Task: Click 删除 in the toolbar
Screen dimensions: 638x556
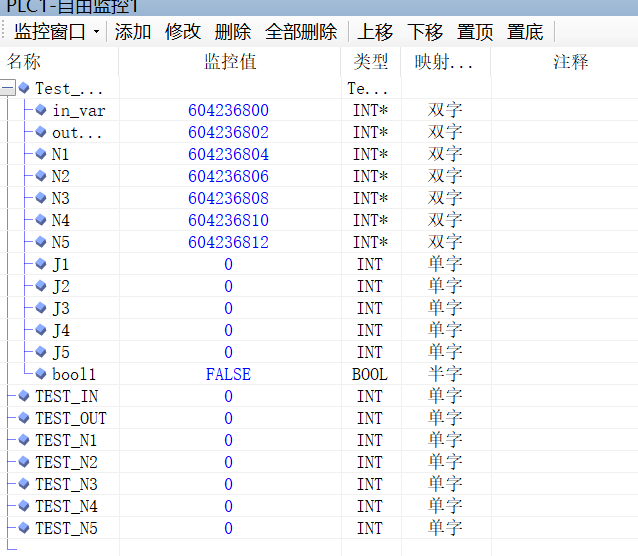Action: click(x=233, y=32)
